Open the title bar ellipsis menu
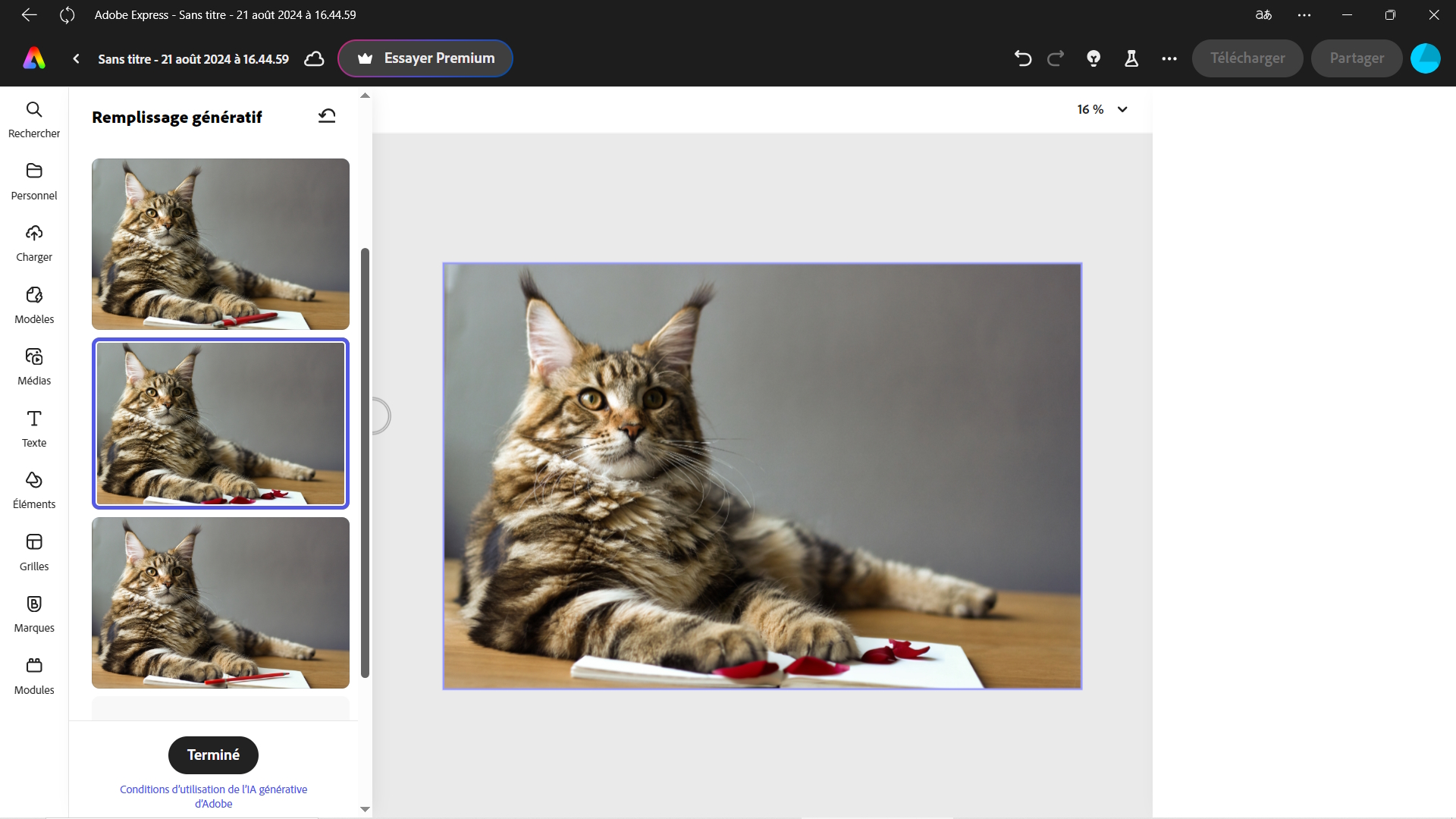Image resolution: width=1456 pixels, height=819 pixels. tap(1304, 14)
